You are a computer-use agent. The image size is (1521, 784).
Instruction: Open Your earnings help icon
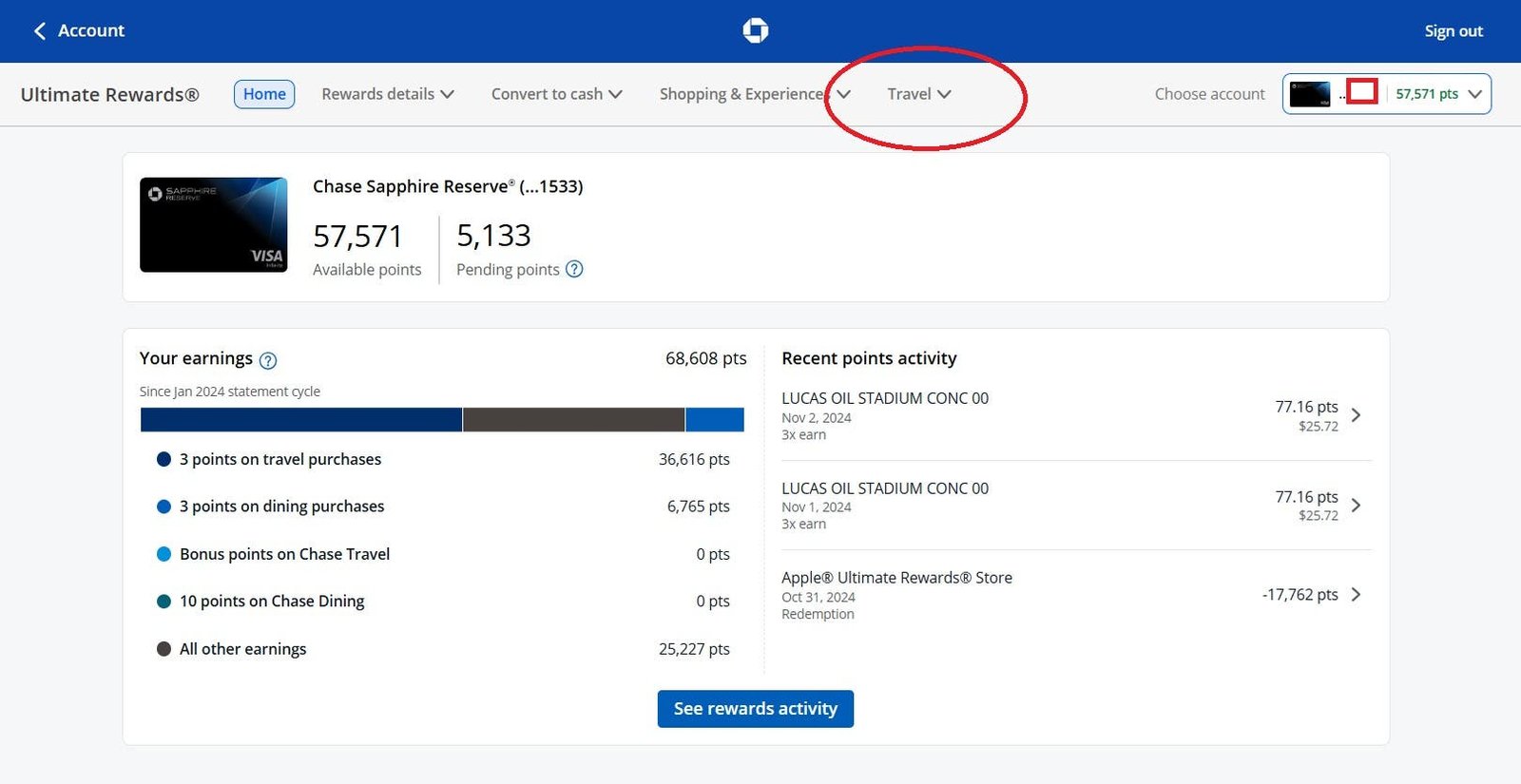268,360
